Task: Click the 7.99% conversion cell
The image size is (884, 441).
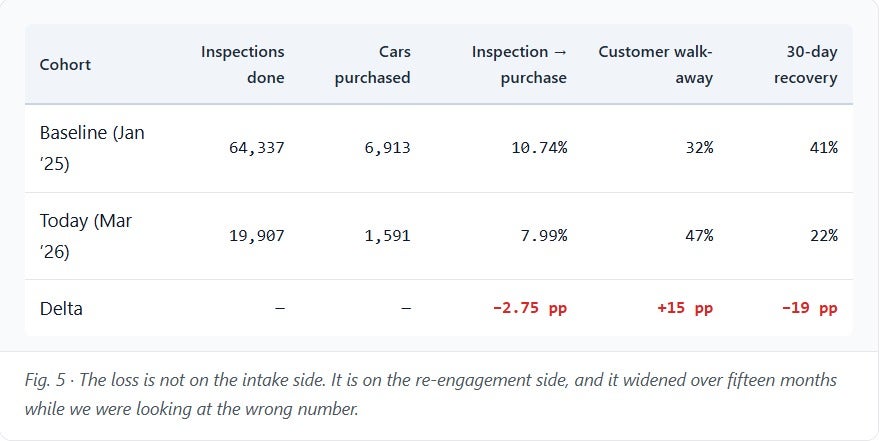Action: tap(546, 236)
